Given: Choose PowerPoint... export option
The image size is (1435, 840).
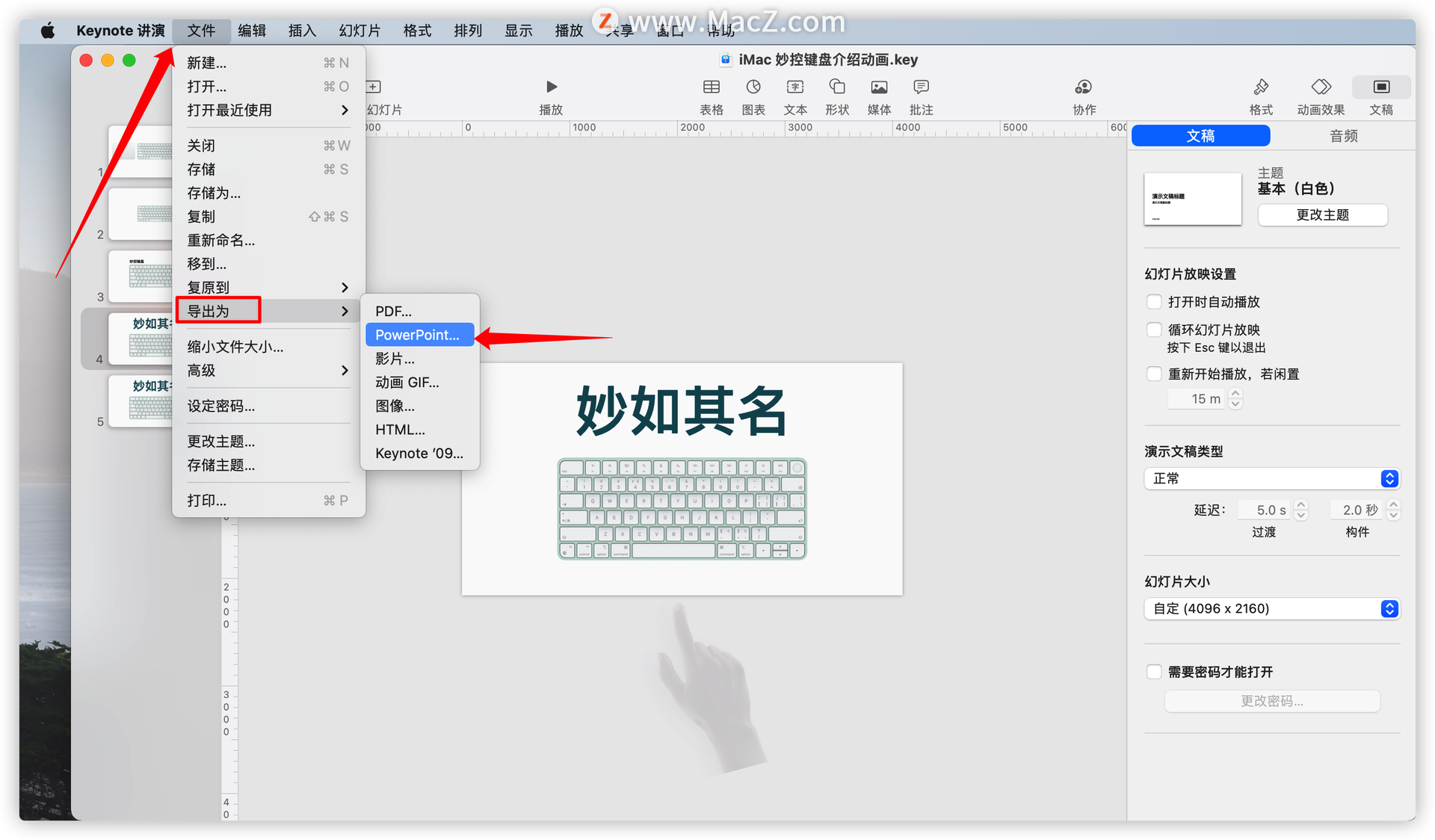Looking at the screenshot, I should (419, 335).
